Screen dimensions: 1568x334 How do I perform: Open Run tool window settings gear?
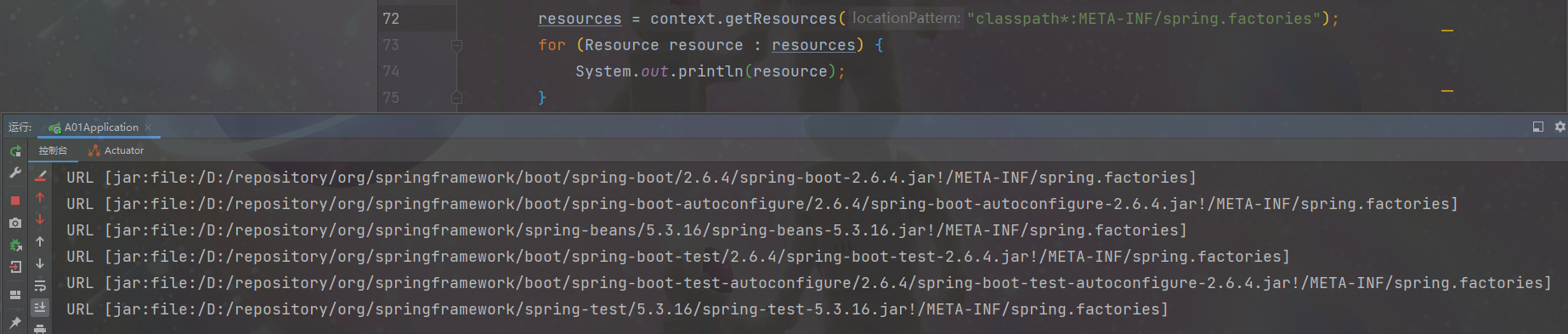1560,127
